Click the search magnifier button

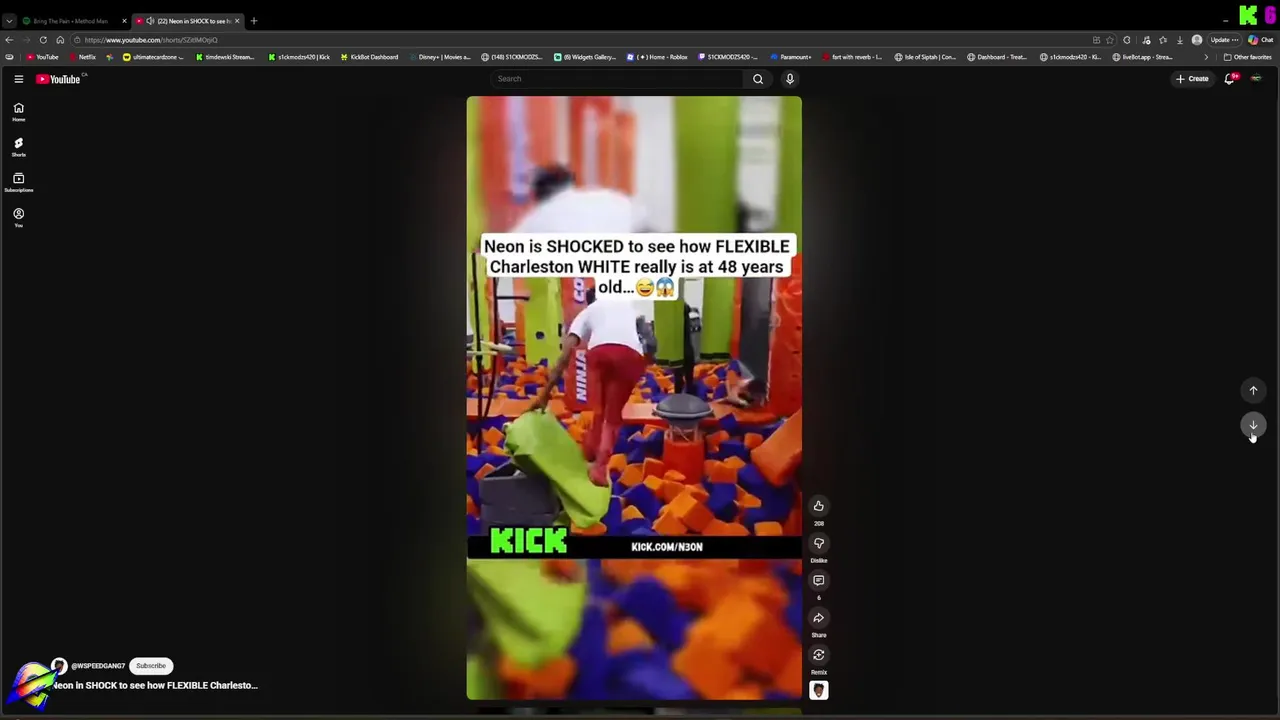pos(758,79)
